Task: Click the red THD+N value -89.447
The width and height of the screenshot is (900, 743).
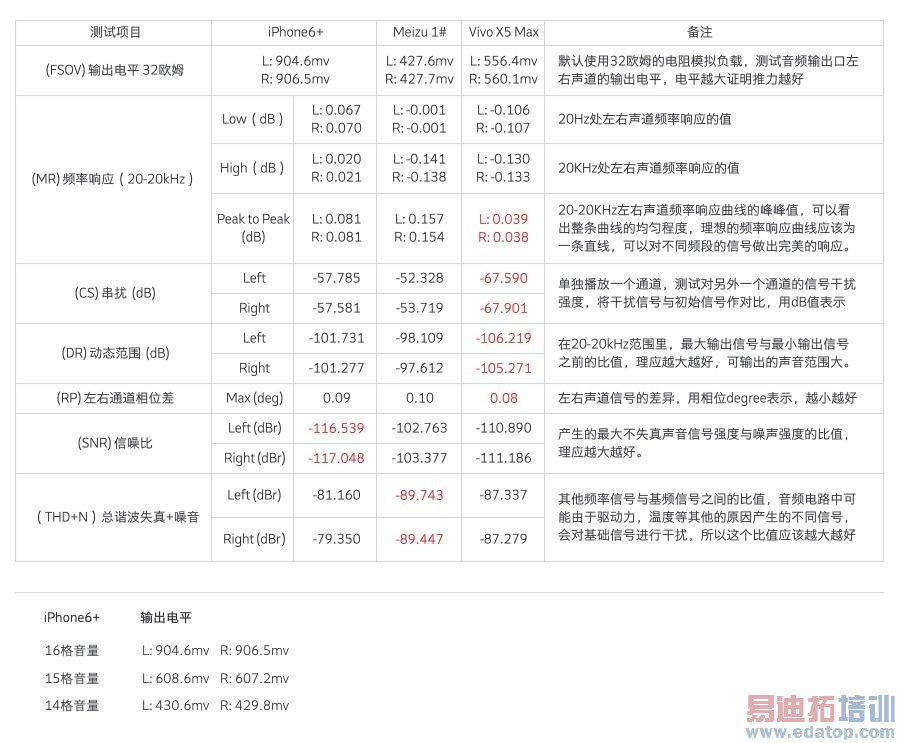Action: tap(419, 539)
